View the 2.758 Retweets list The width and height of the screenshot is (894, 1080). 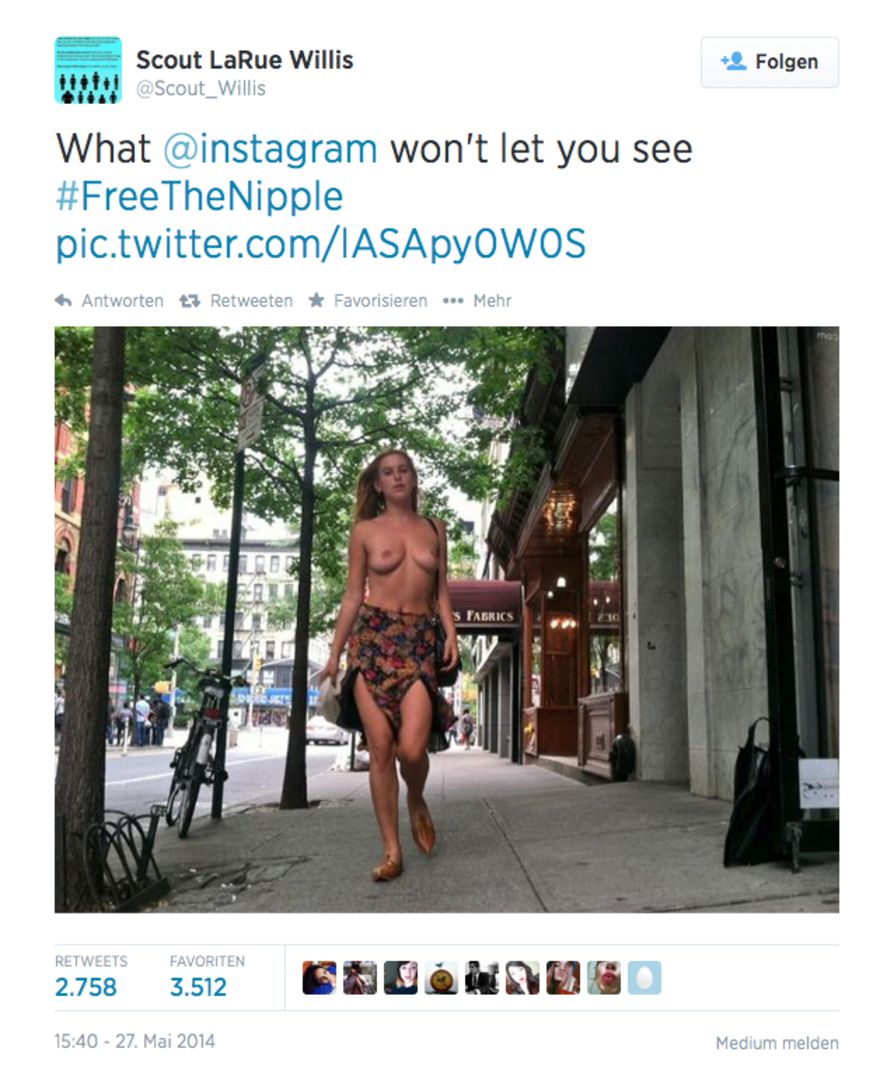coord(86,987)
